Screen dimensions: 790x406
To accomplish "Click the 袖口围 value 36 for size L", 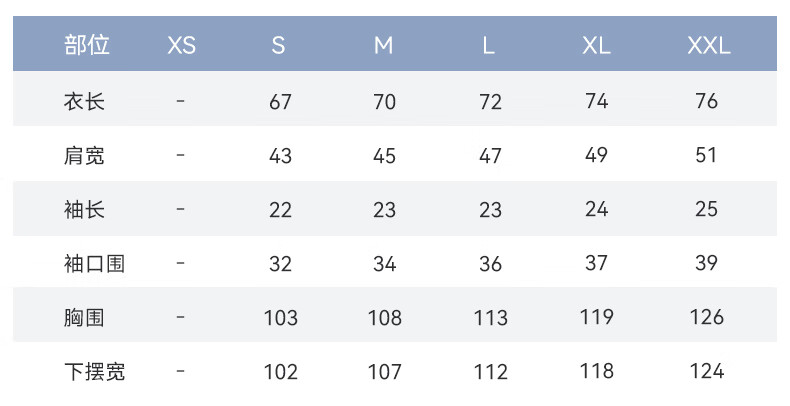I will pyautogui.click(x=490, y=264).
